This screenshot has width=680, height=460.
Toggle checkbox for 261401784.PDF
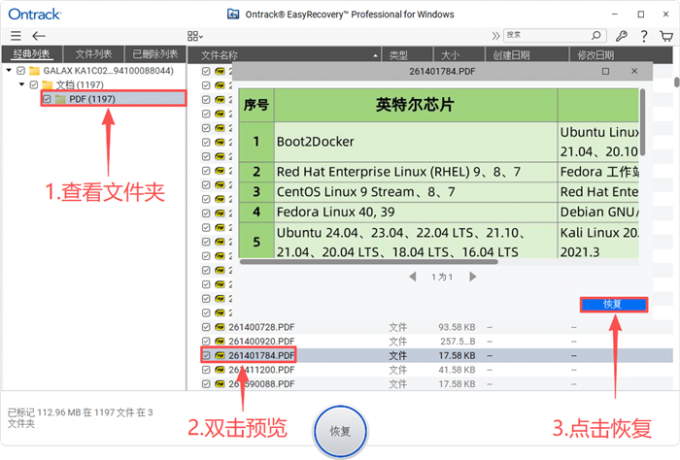206,356
